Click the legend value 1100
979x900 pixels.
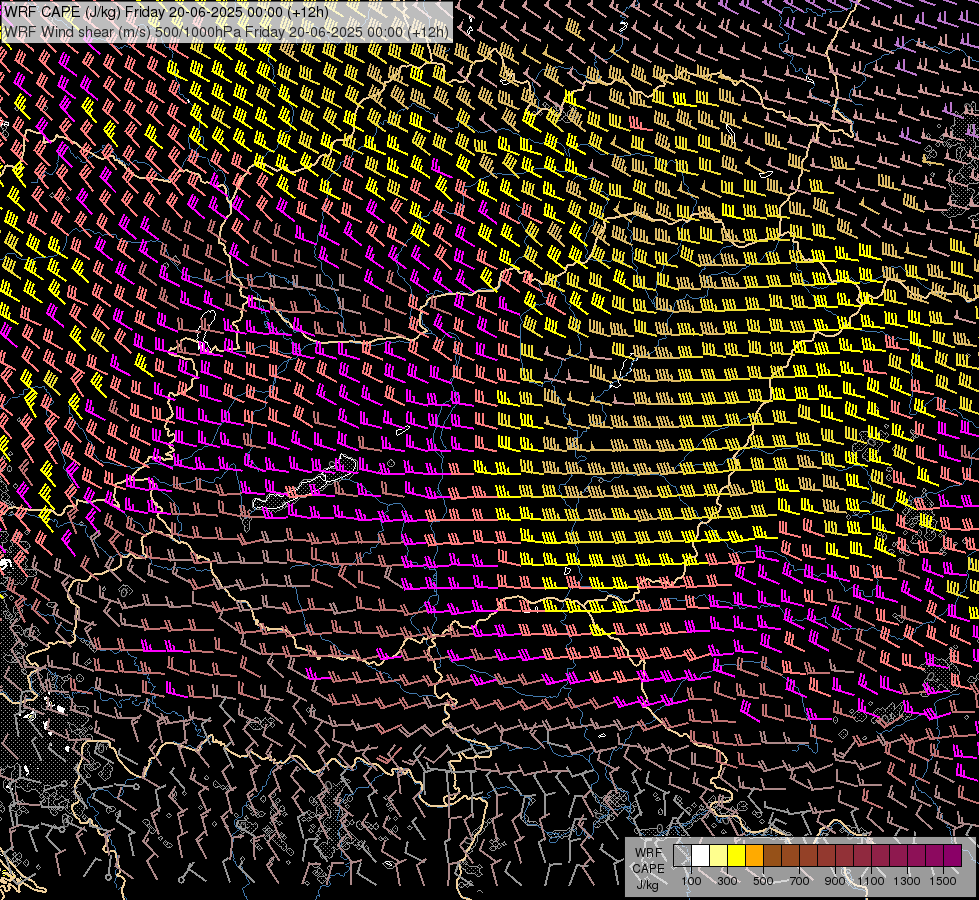tap(870, 881)
